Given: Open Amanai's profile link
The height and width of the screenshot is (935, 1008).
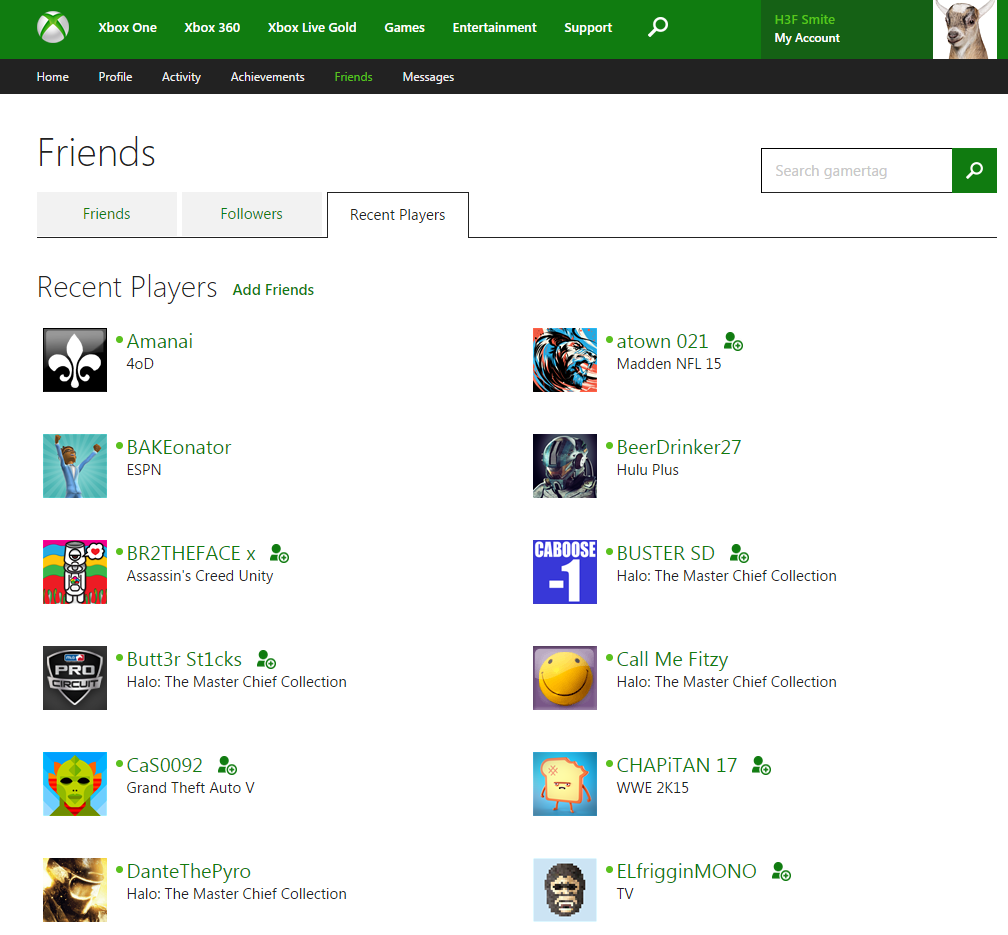Looking at the screenshot, I should 159,341.
